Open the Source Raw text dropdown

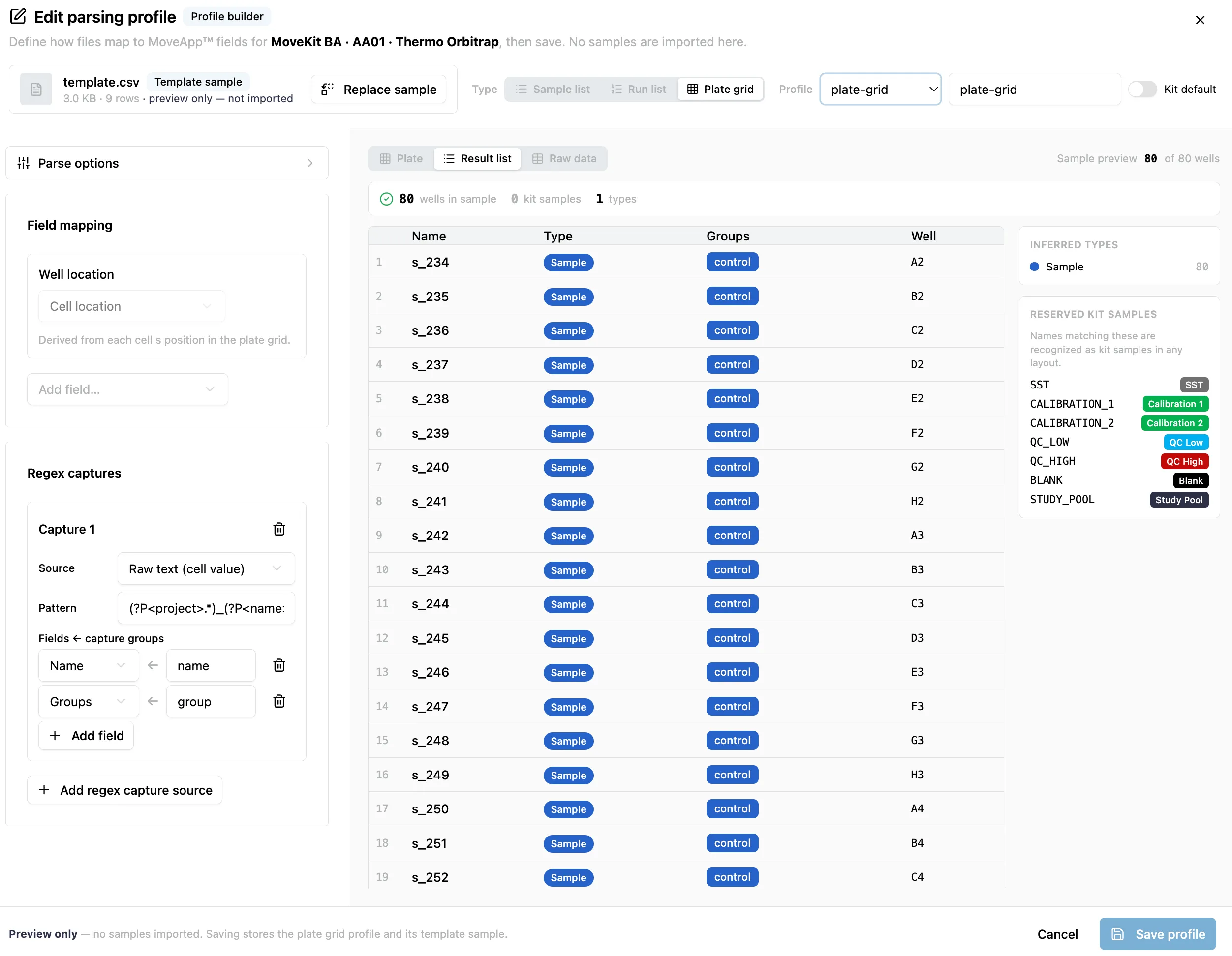[x=206, y=569]
